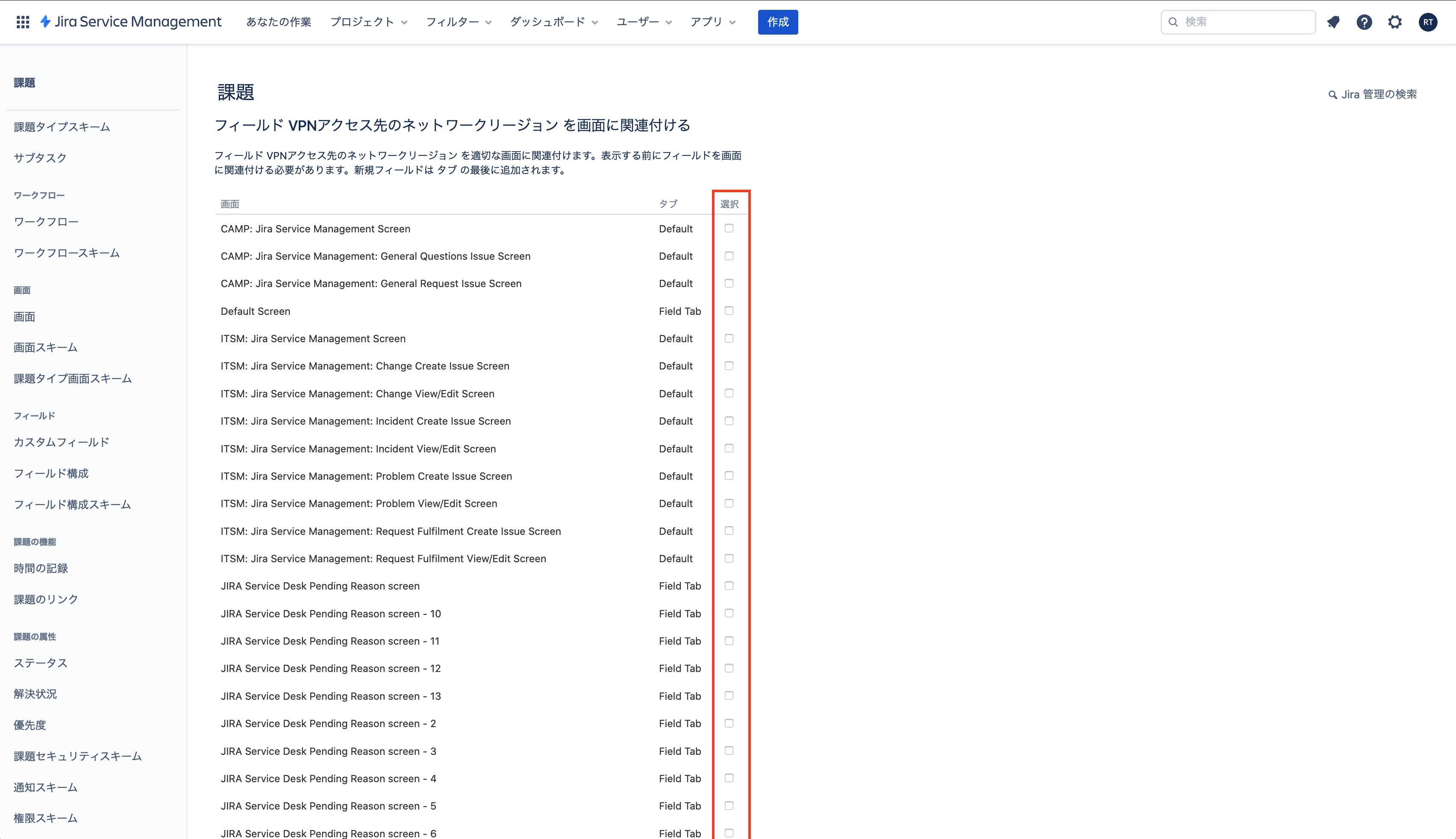Image resolution: width=1456 pixels, height=839 pixels.
Task: Click ITSM: Jira Service Management Screen row text
Action: click(313, 339)
